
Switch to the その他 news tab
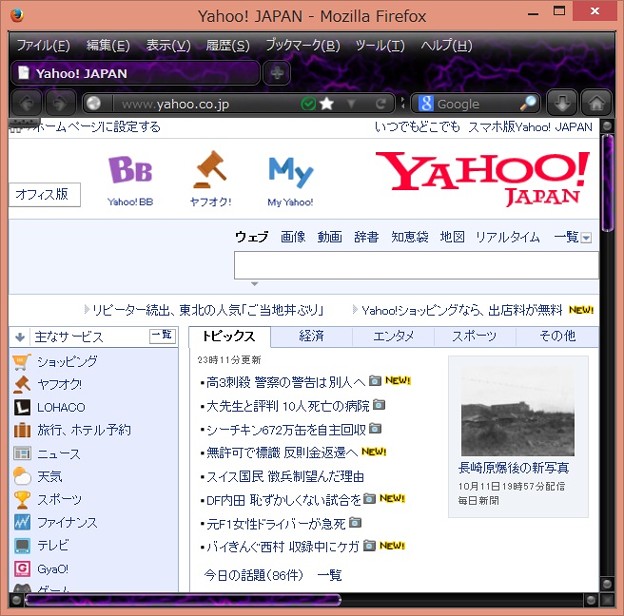point(558,336)
